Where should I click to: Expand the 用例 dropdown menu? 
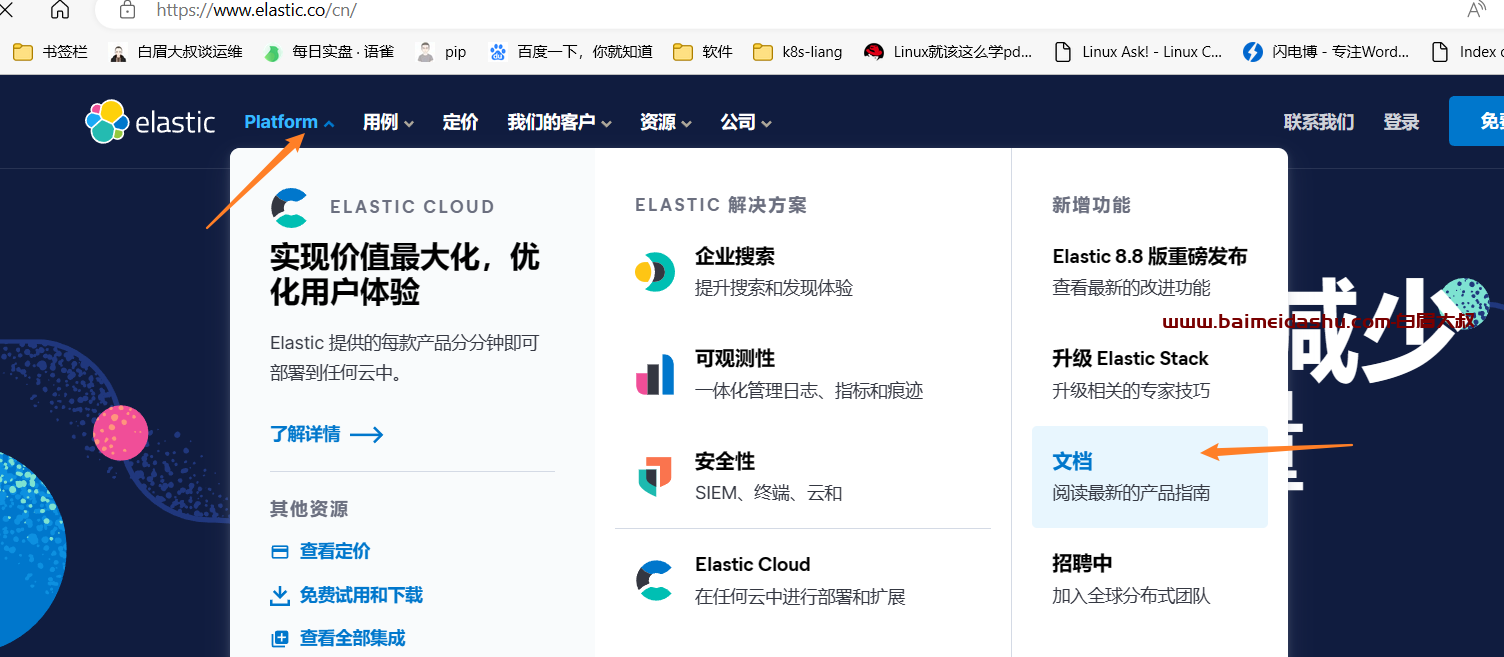point(388,122)
